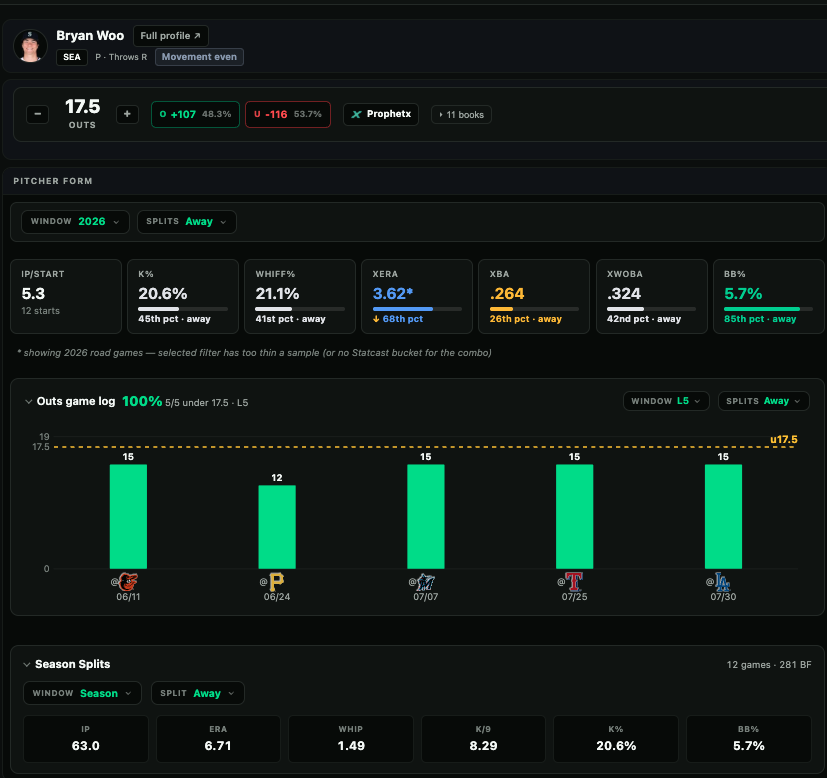The height and width of the screenshot is (778, 827).
Task: Click the Prophetx sportsbook button
Action: [381, 114]
